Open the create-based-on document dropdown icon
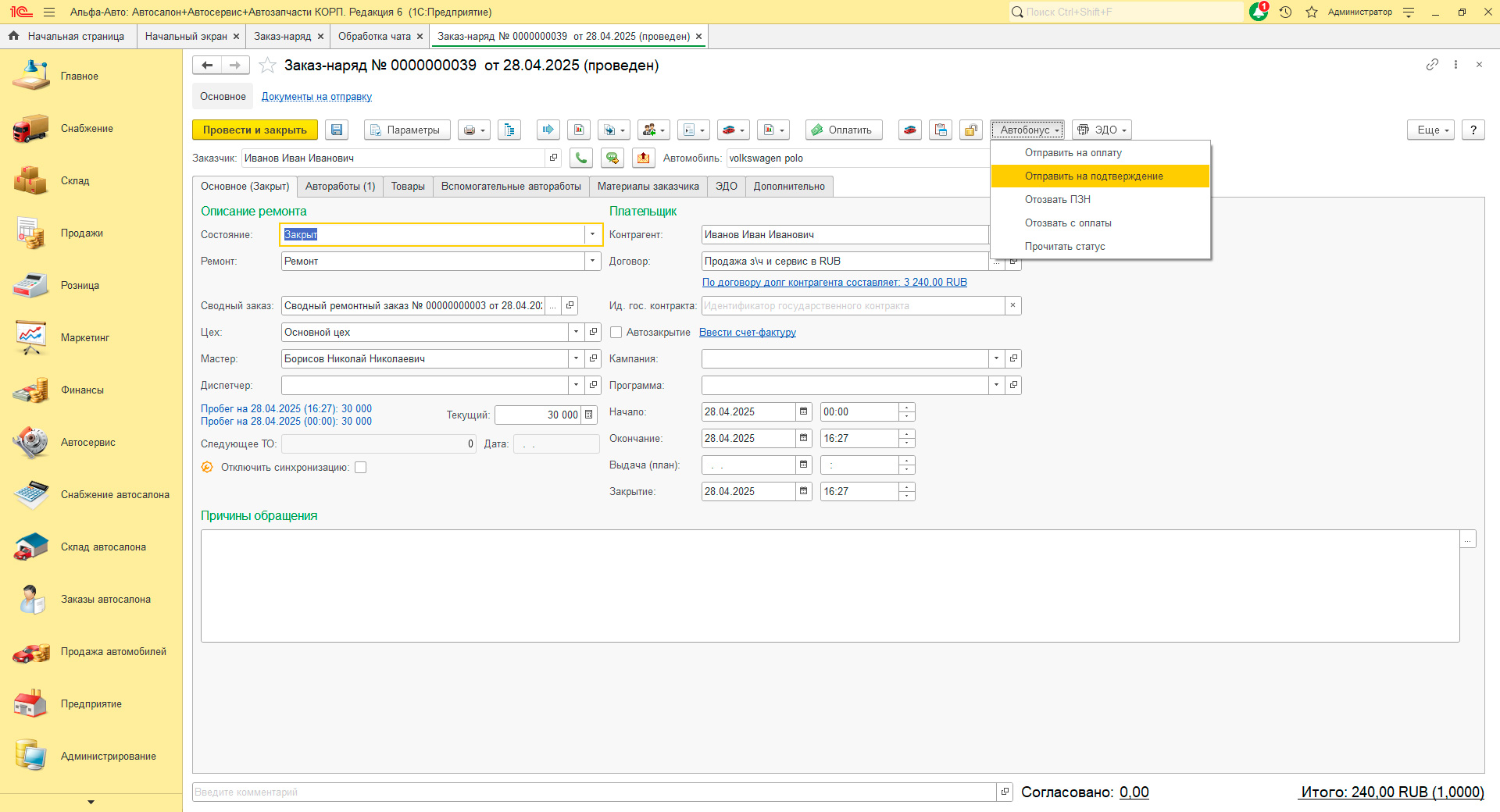 pyautogui.click(x=614, y=130)
